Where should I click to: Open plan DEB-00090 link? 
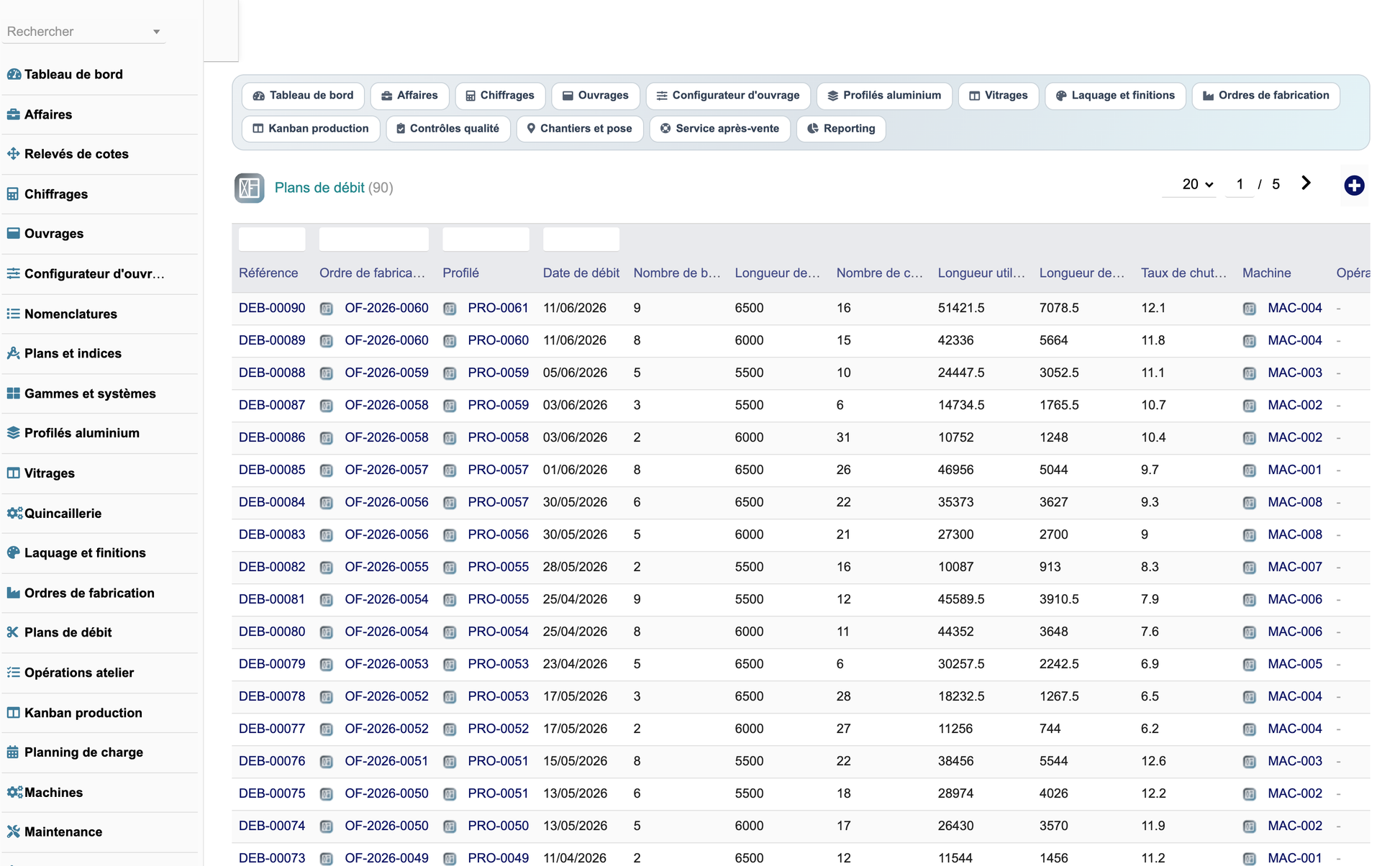[272, 308]
